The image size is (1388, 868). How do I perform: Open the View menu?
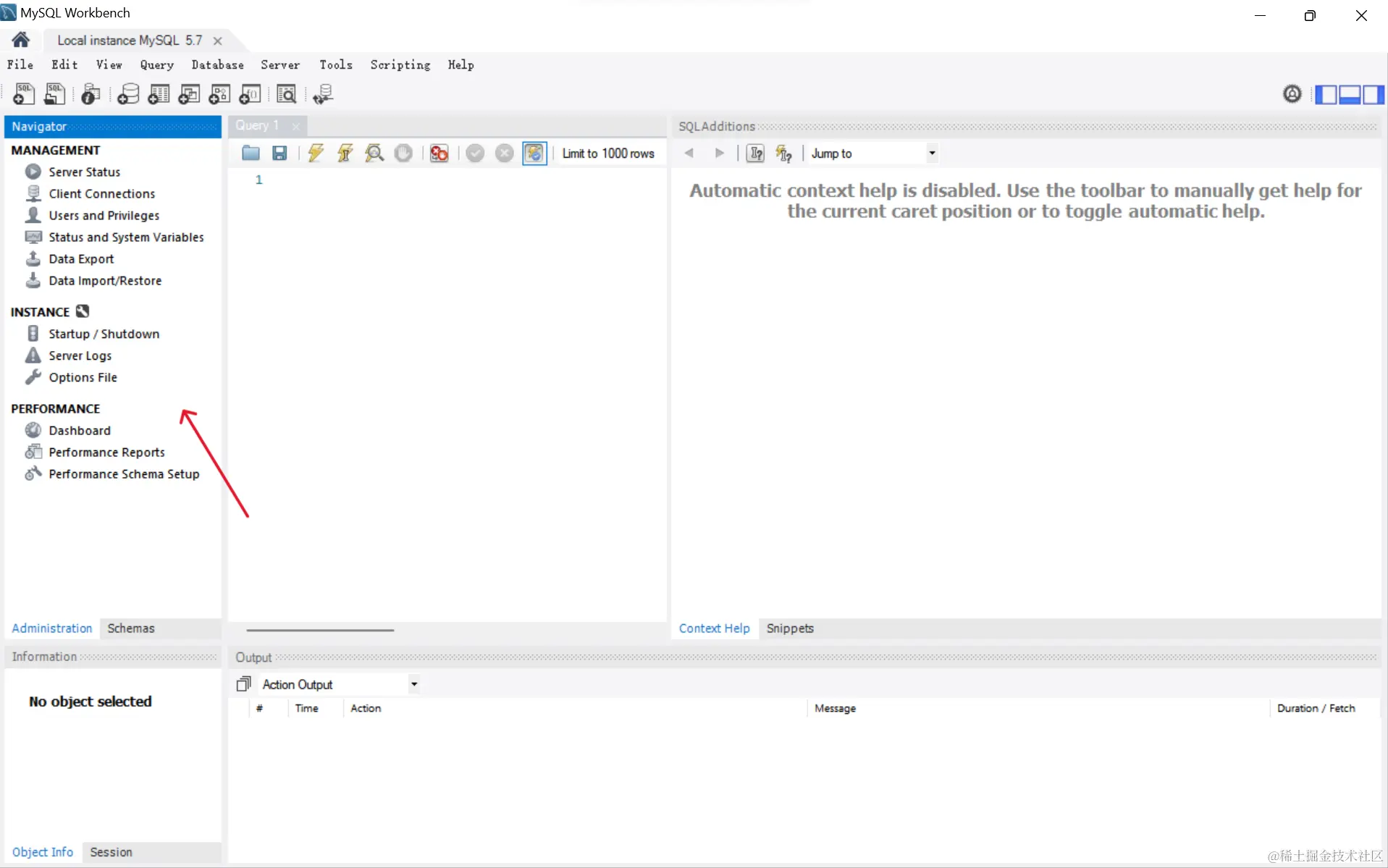109,64
